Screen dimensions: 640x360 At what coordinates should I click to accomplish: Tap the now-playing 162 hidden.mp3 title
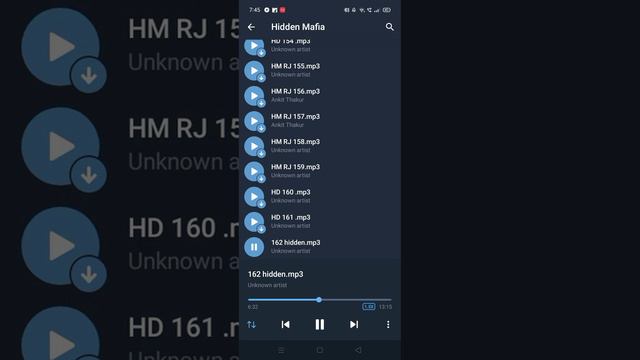coord(276,274)
